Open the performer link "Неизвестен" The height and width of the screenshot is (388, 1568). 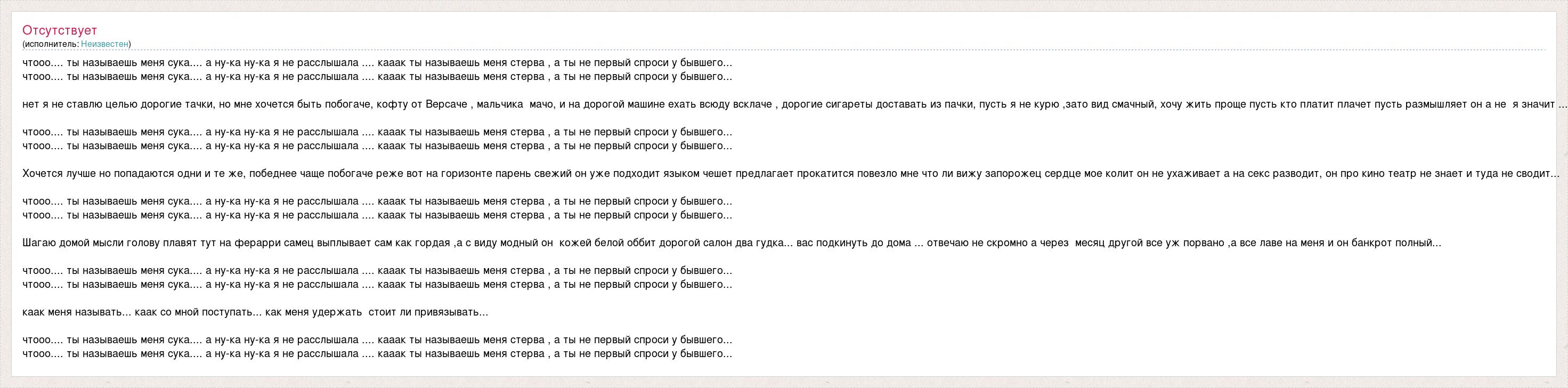pyautogui.click(x=105, y=44)
